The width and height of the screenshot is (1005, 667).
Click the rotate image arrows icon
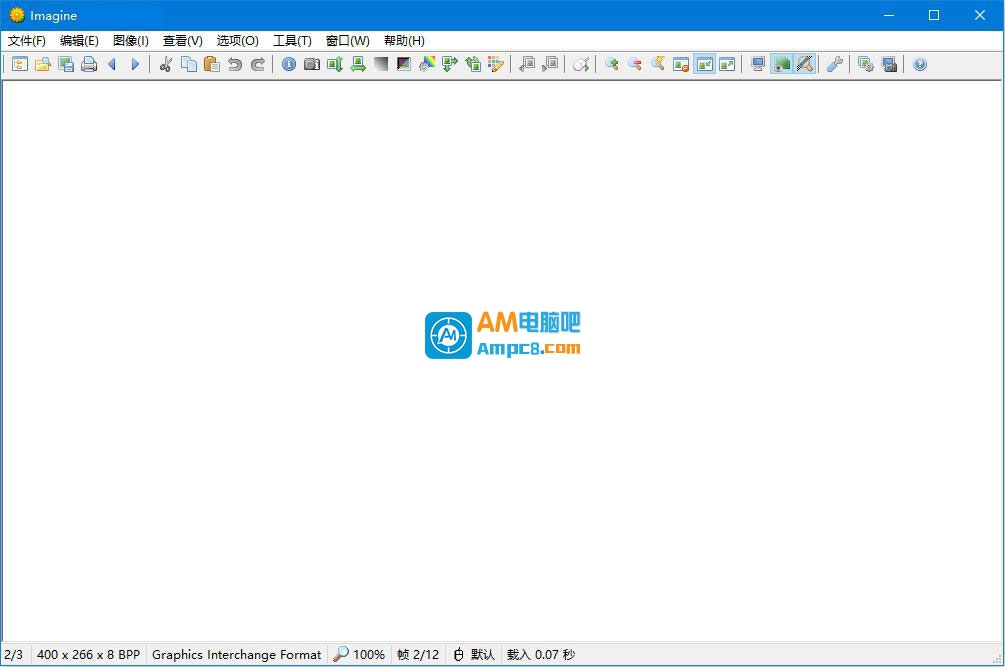[x=474, y=64]
